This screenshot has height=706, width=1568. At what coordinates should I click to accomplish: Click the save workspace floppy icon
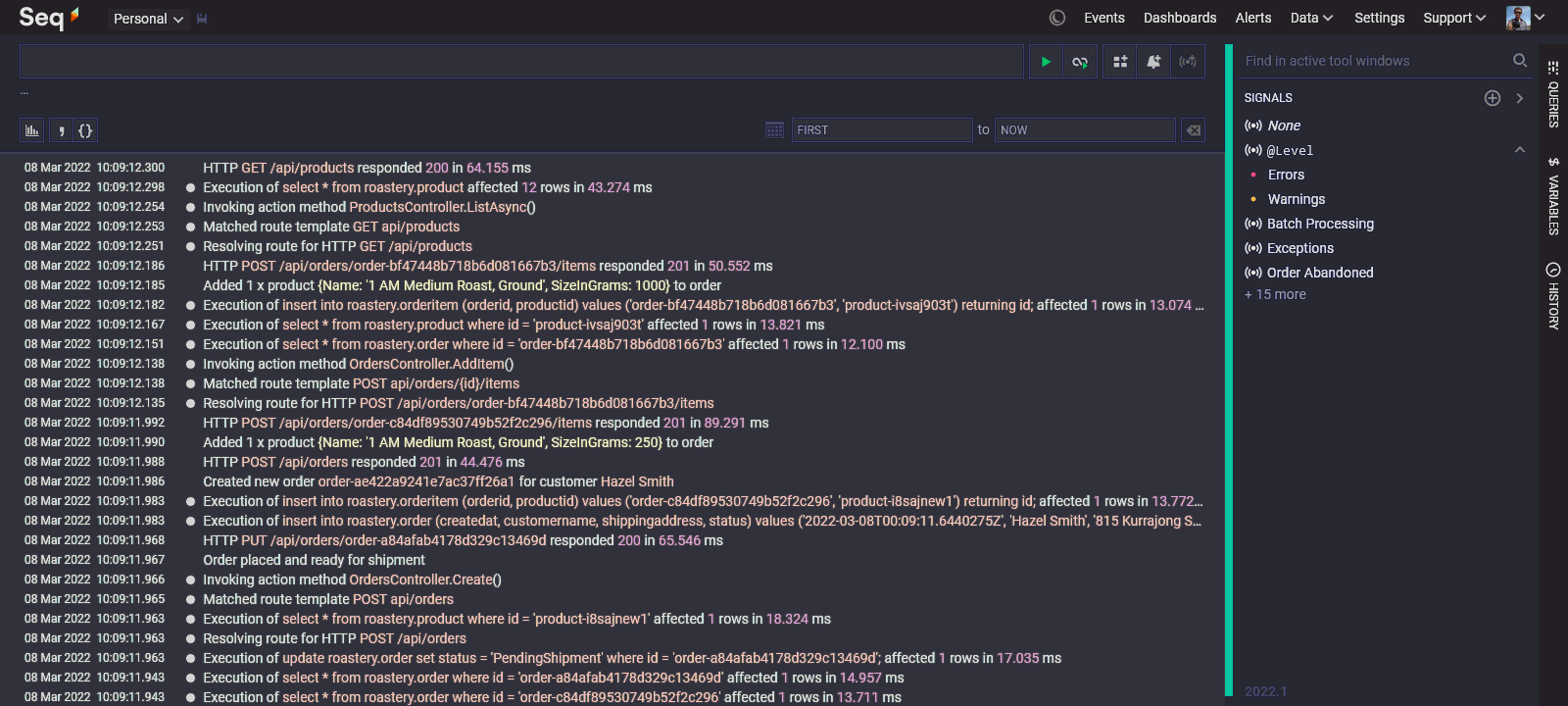tap(202, 19)
